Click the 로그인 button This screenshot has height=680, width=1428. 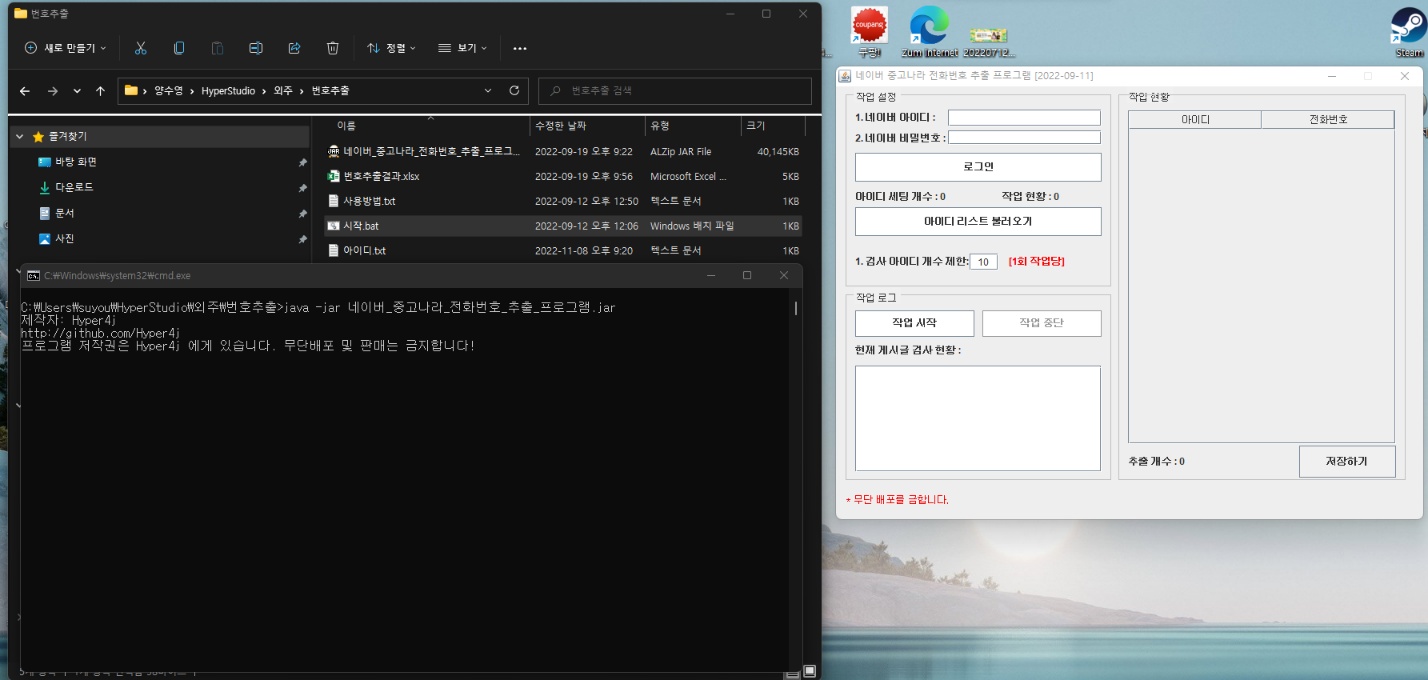[978, 167]
